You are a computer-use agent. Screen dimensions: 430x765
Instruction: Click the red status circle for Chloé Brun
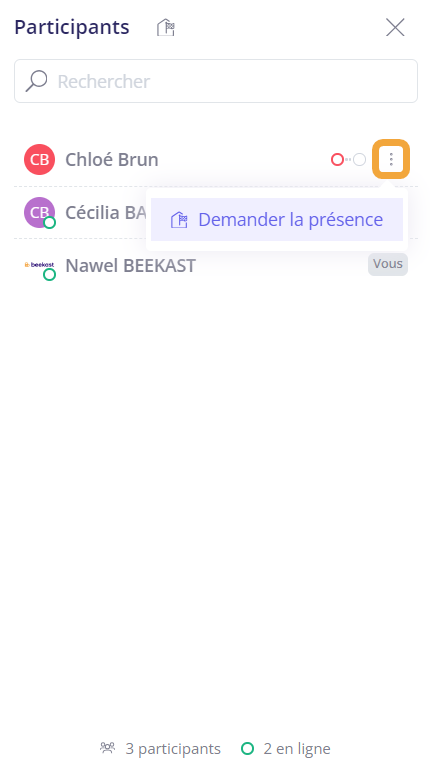(x=337, y=160)
